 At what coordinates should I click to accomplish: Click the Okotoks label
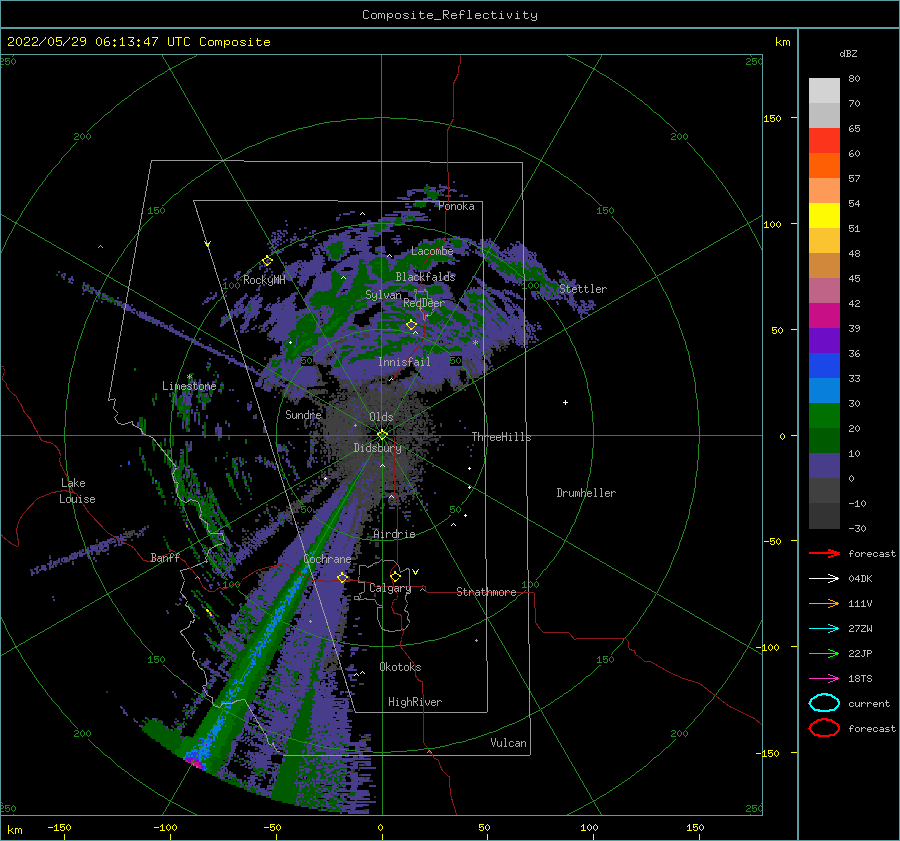coord(400,667)
